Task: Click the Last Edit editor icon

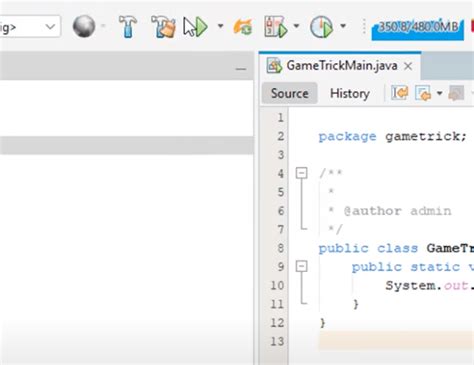Action: (399, 93)
